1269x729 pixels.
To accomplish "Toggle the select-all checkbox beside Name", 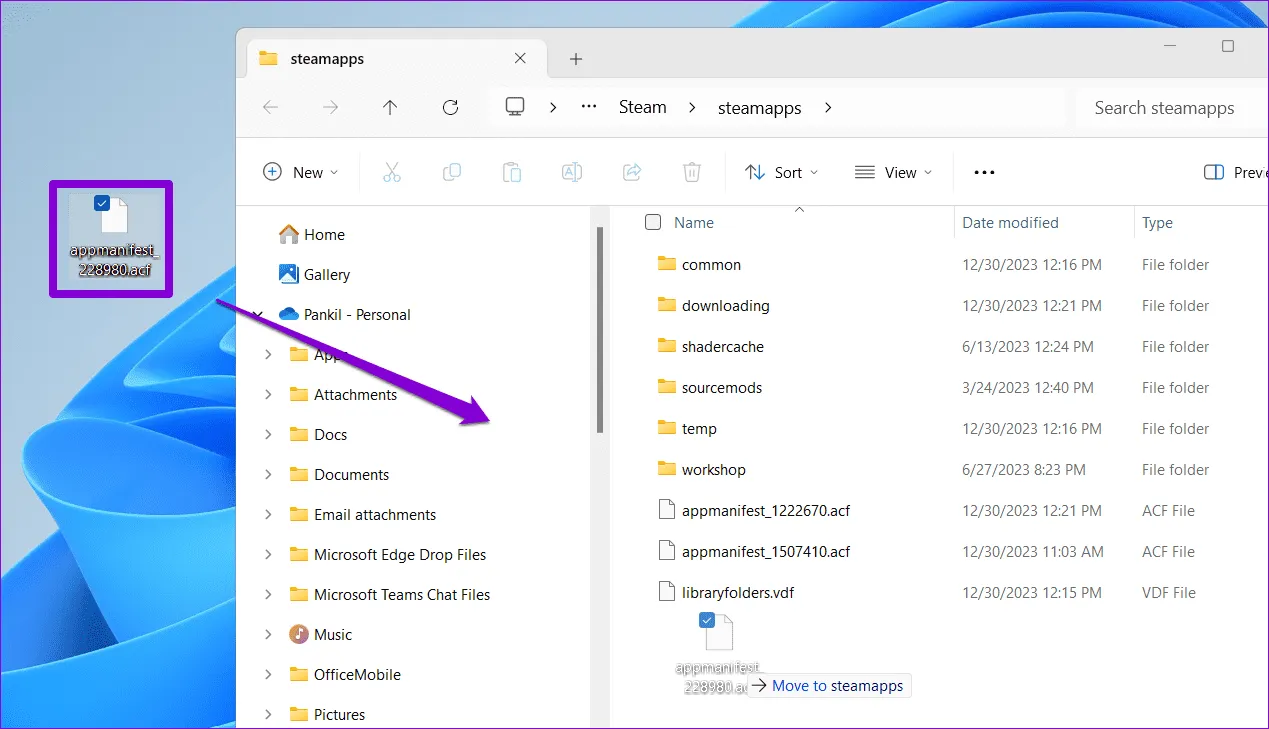I will [x=653, y=223].
